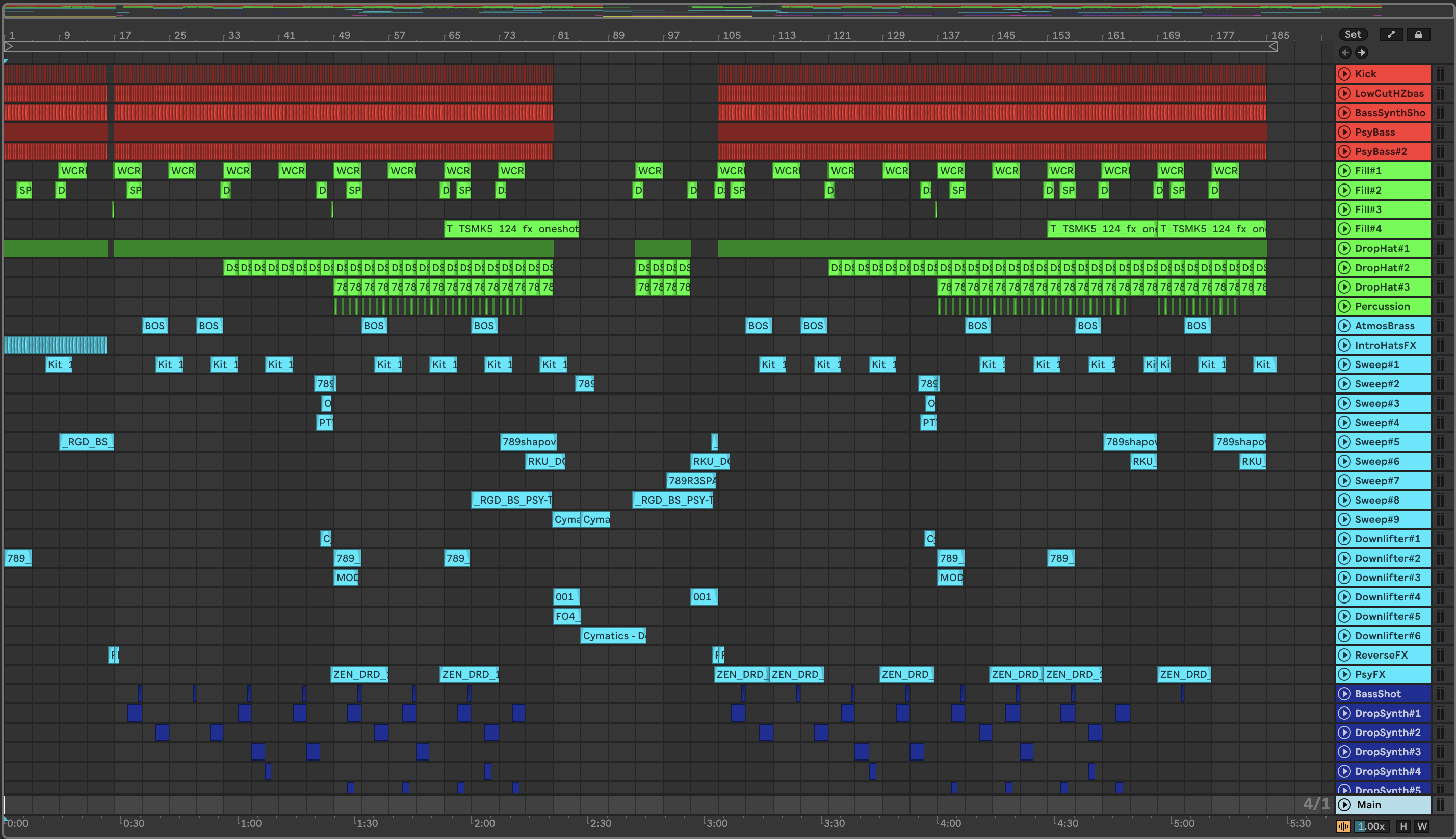The height and width of the screenshot is (839, 1456).
Task: Jump to next locator with right arrow
Action: [1362, 53]
